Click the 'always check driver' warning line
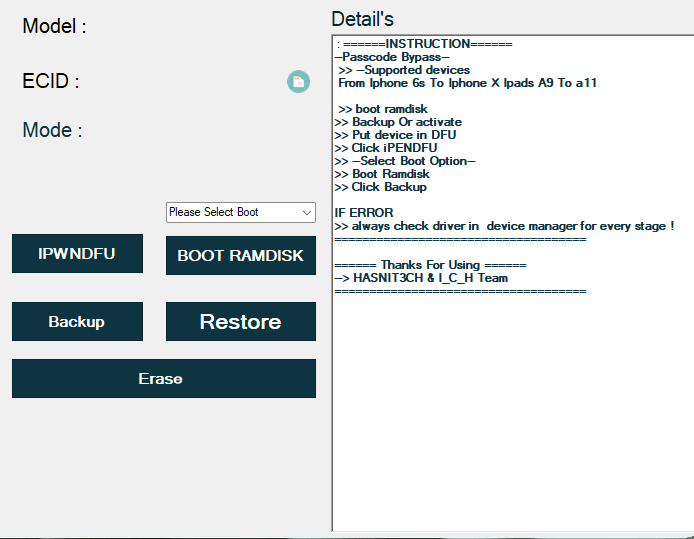This screenshot has width=694, height=539. coord(505,226)
